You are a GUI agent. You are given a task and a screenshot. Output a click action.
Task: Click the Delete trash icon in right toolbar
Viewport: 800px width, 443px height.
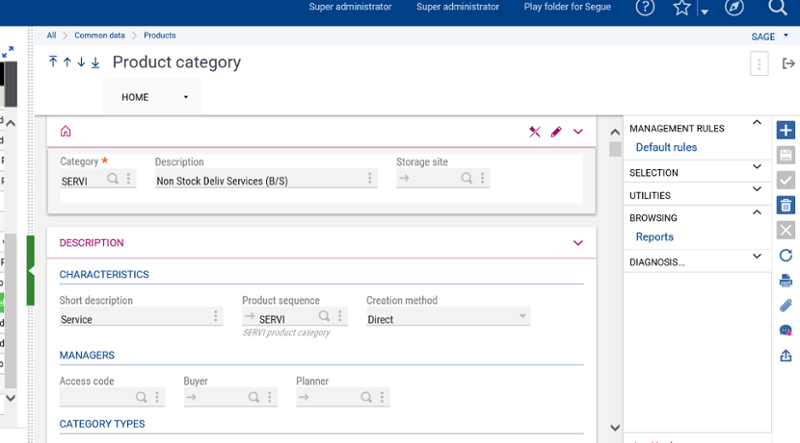786,206
